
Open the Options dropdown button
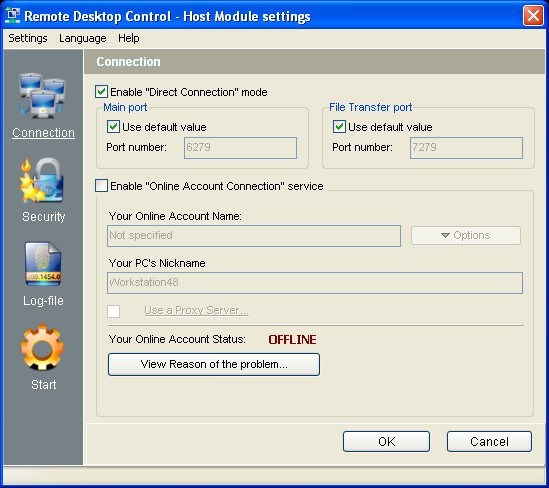point(466,235)
